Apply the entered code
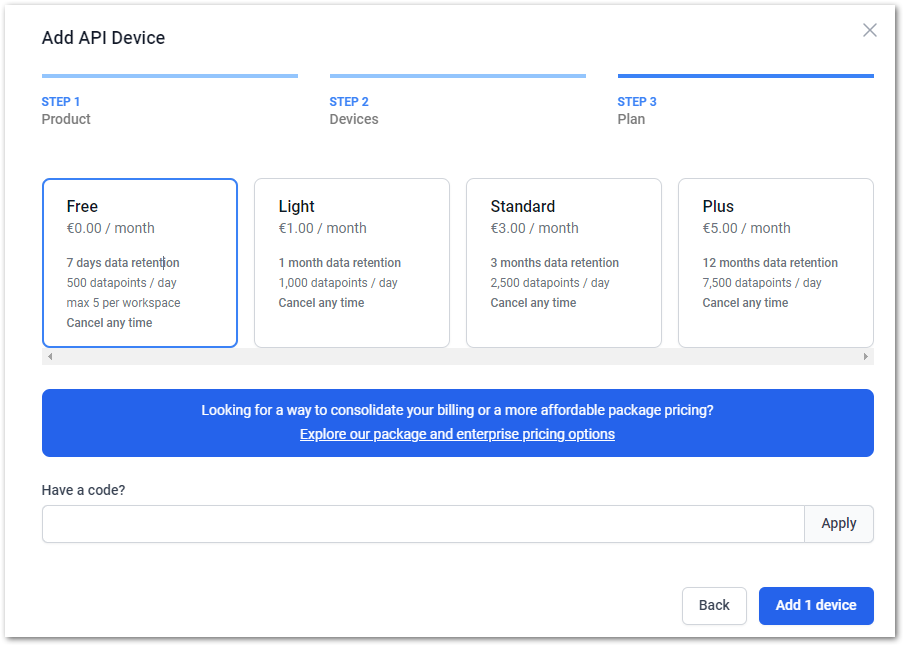The image size is (904, 646). [839, 524]
